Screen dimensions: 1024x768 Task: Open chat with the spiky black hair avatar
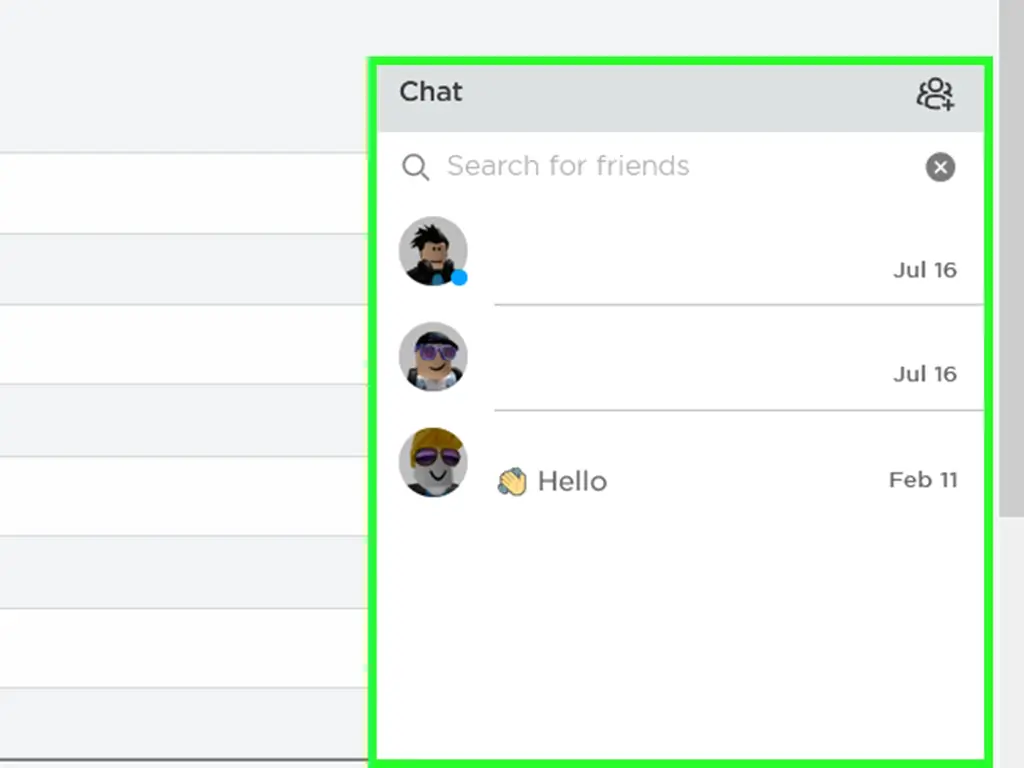coord(433,251)
